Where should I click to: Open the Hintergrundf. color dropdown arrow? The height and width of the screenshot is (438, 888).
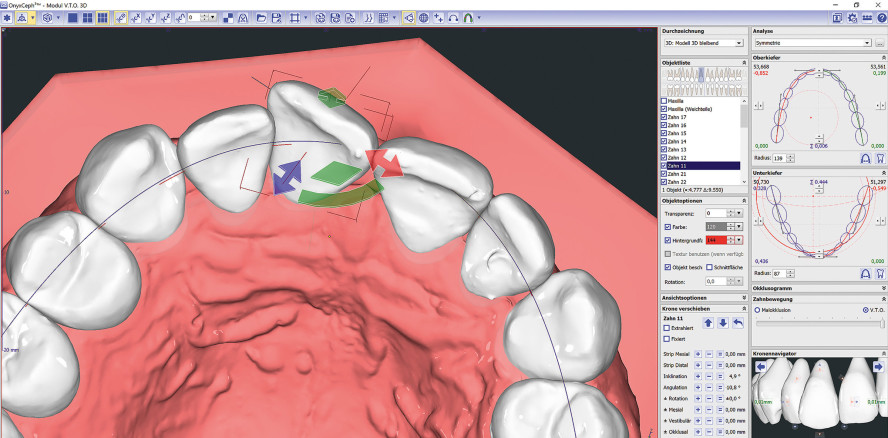coord(739,240)
